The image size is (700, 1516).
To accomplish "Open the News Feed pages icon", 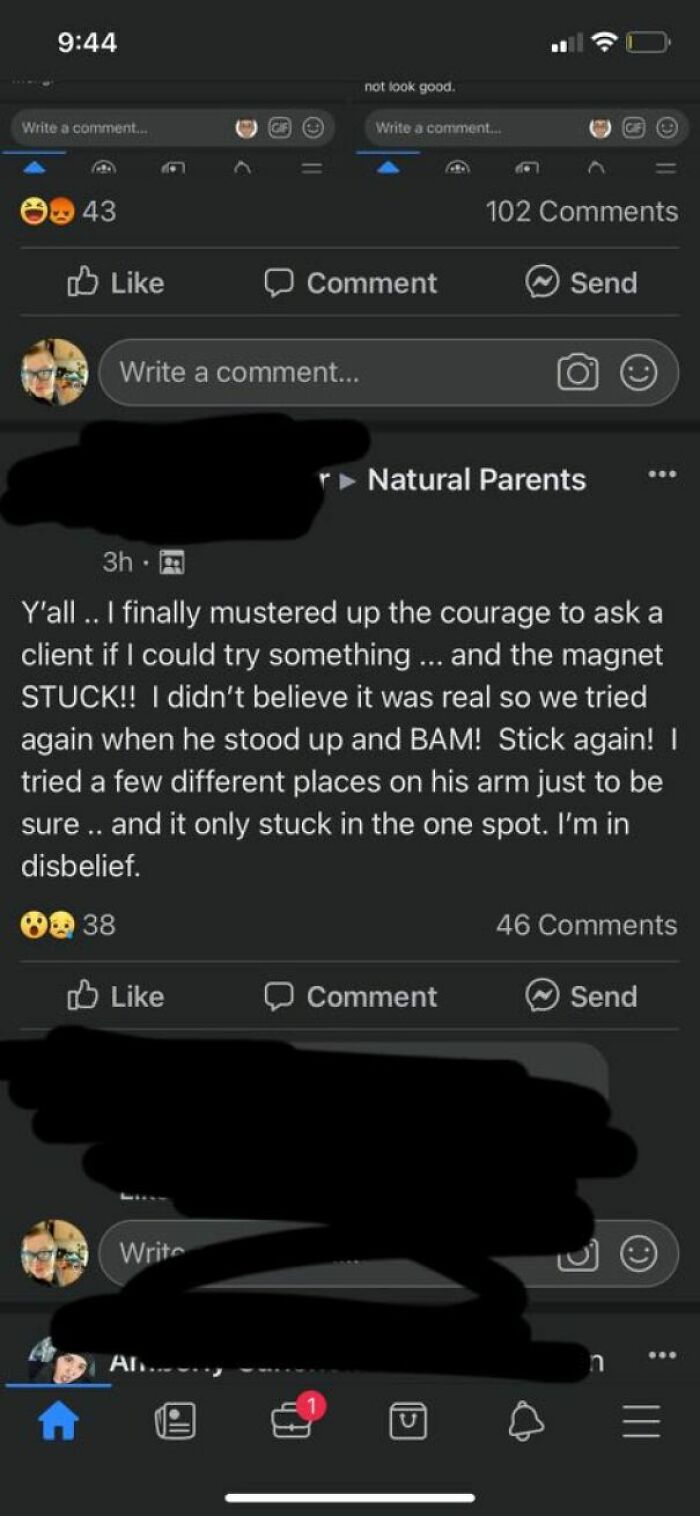I will click(175, 1420).
